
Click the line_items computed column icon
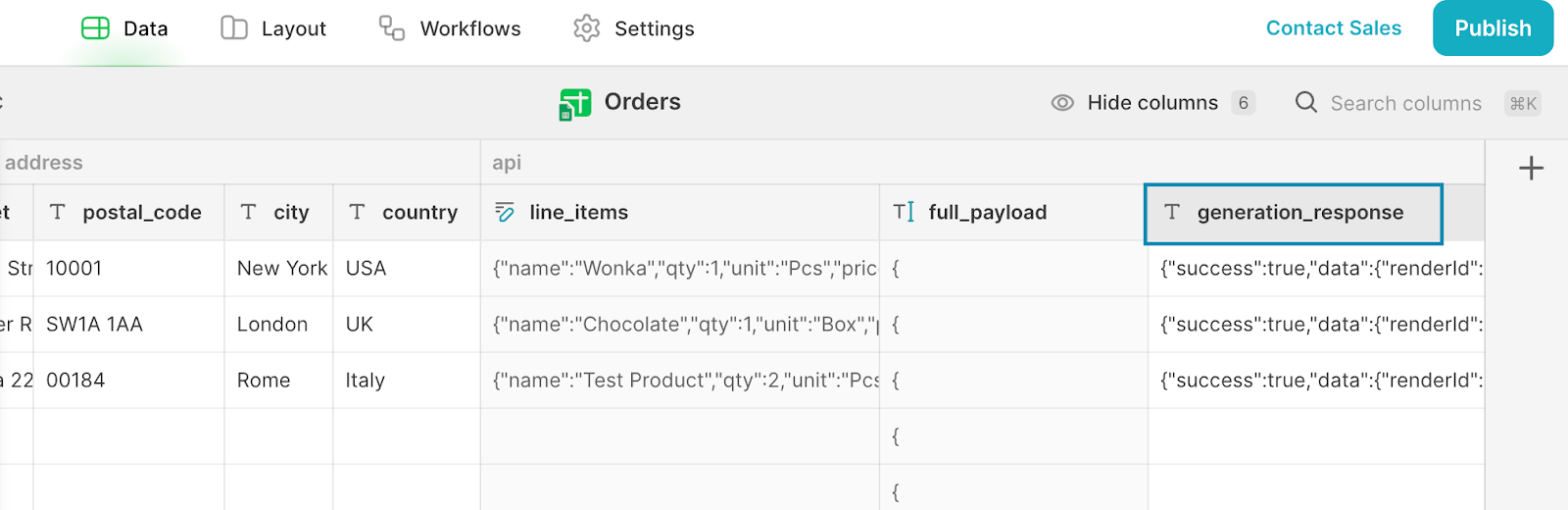point(505,212)
